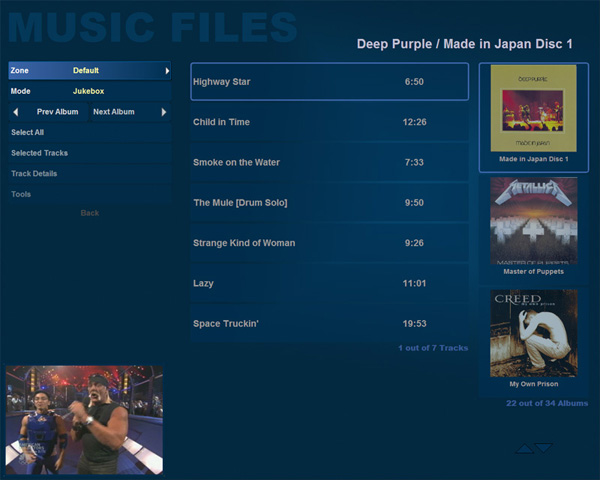
Task: Click the Prev Album left arrow
Action: click(16, 112)
